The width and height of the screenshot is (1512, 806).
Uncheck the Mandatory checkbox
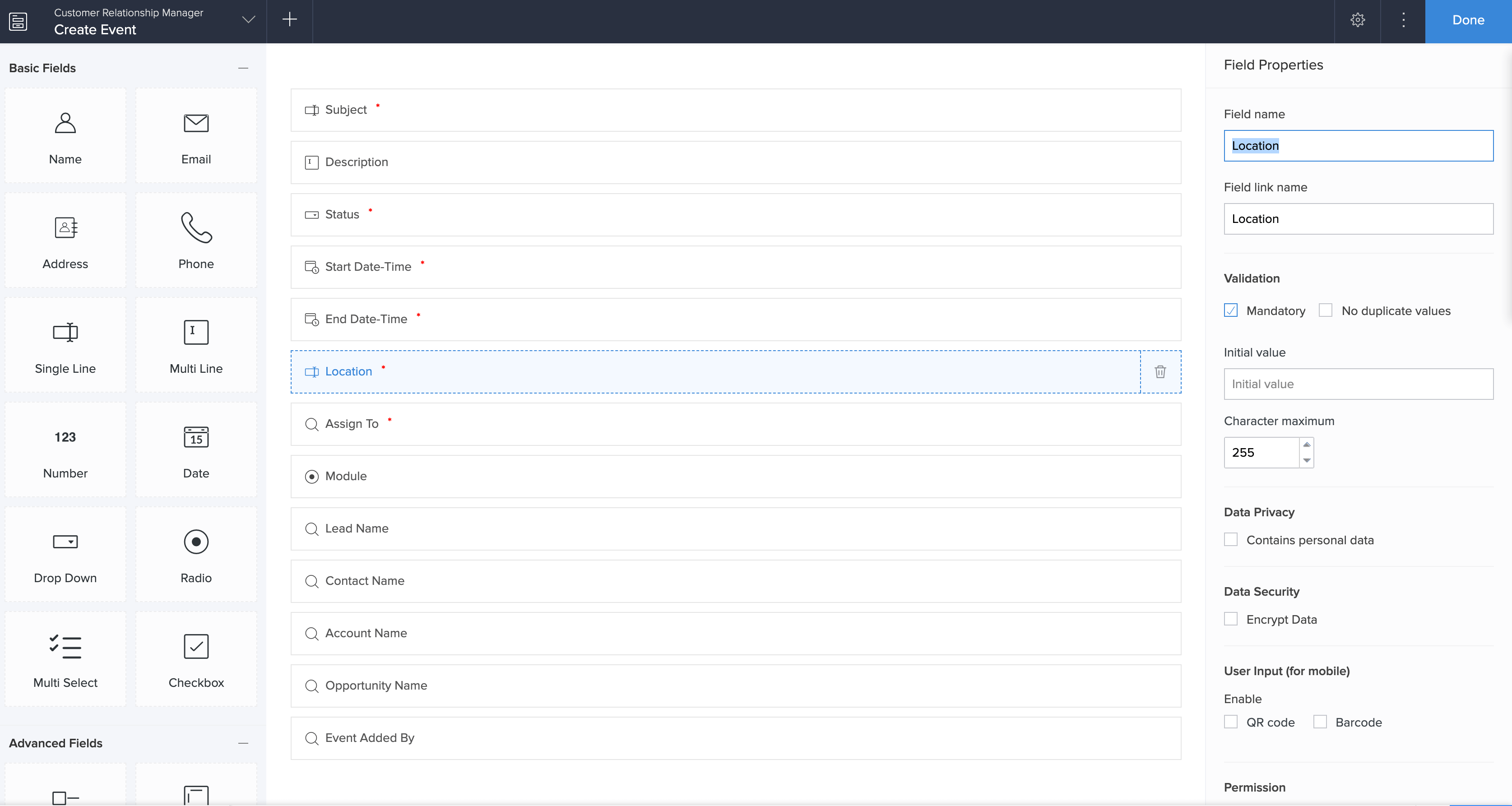(1231, 310)
